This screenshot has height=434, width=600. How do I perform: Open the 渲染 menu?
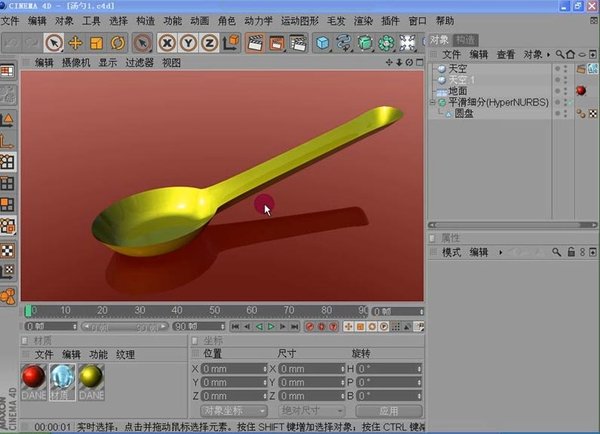(363, 21)
